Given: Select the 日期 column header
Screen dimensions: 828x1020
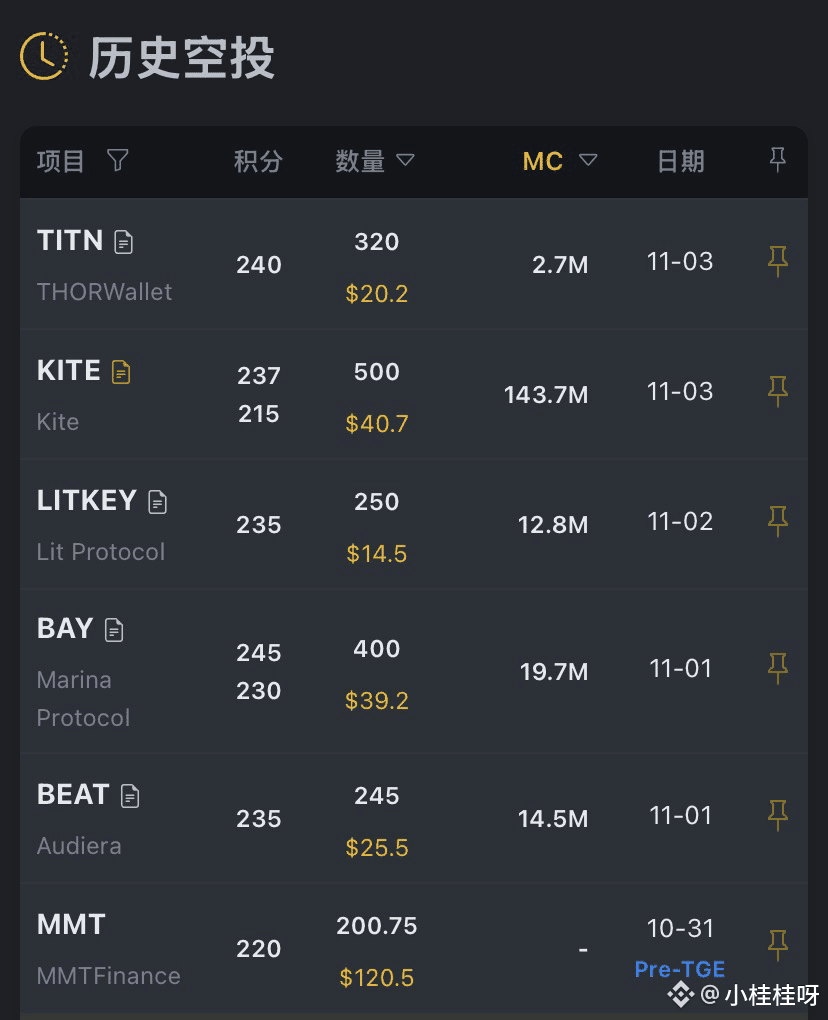Looking at the screenshot, I should [680, 161].
